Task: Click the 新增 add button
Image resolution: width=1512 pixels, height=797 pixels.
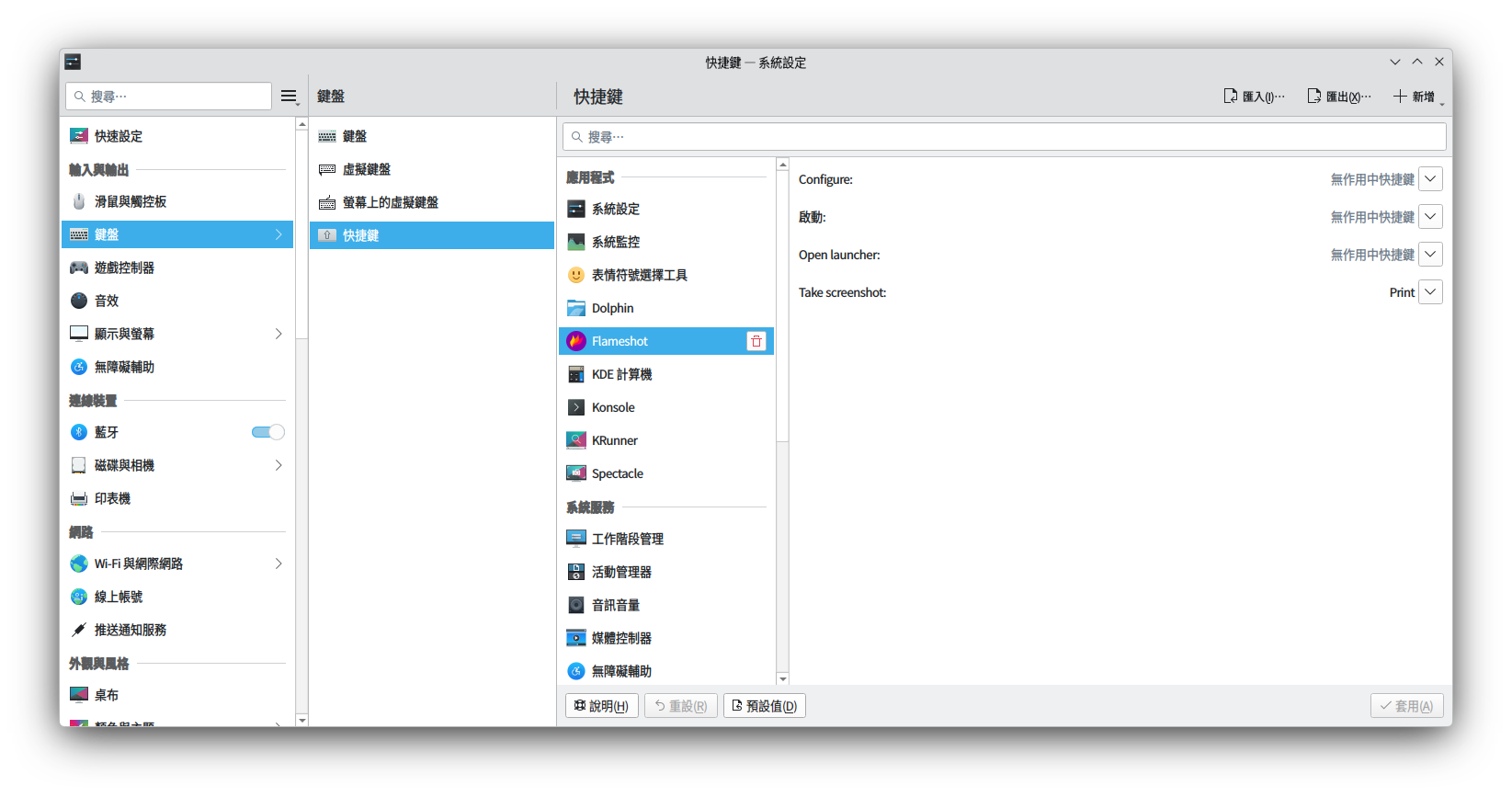Action: click(x=1415, y=97)
